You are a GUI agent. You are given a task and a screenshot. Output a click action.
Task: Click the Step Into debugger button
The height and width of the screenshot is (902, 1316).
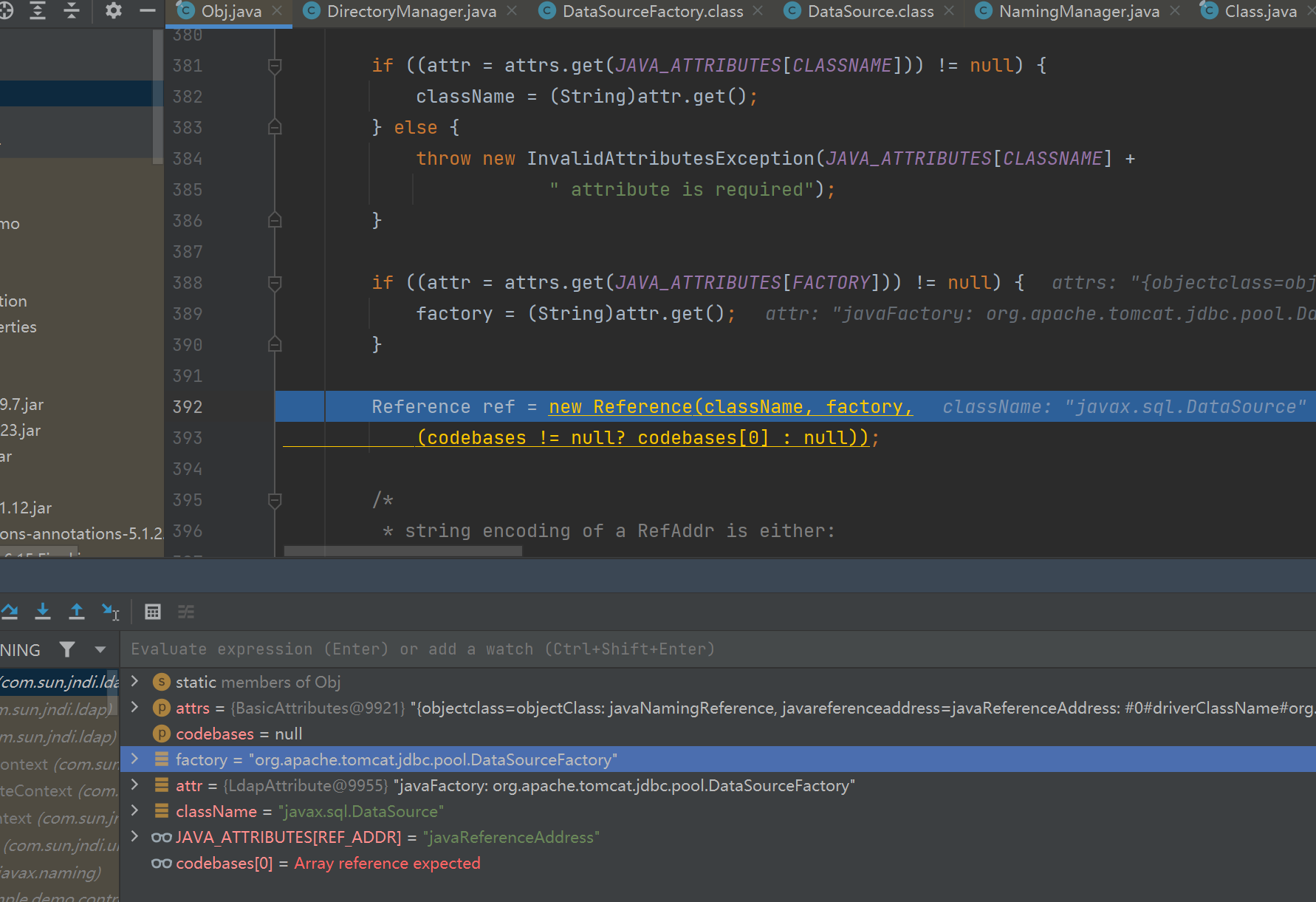(43, 611)
